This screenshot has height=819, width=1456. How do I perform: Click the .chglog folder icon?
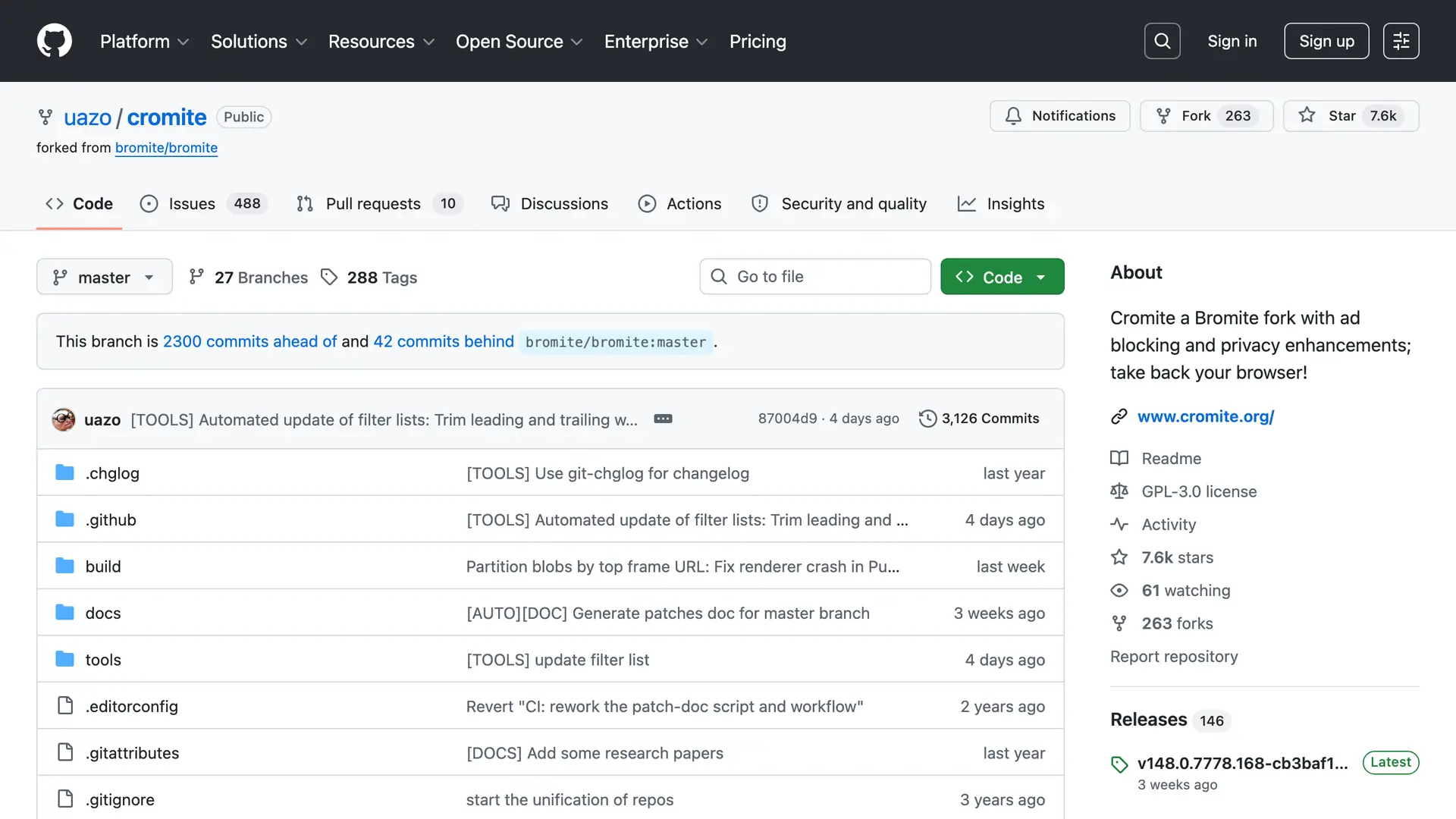coord(65,473)
